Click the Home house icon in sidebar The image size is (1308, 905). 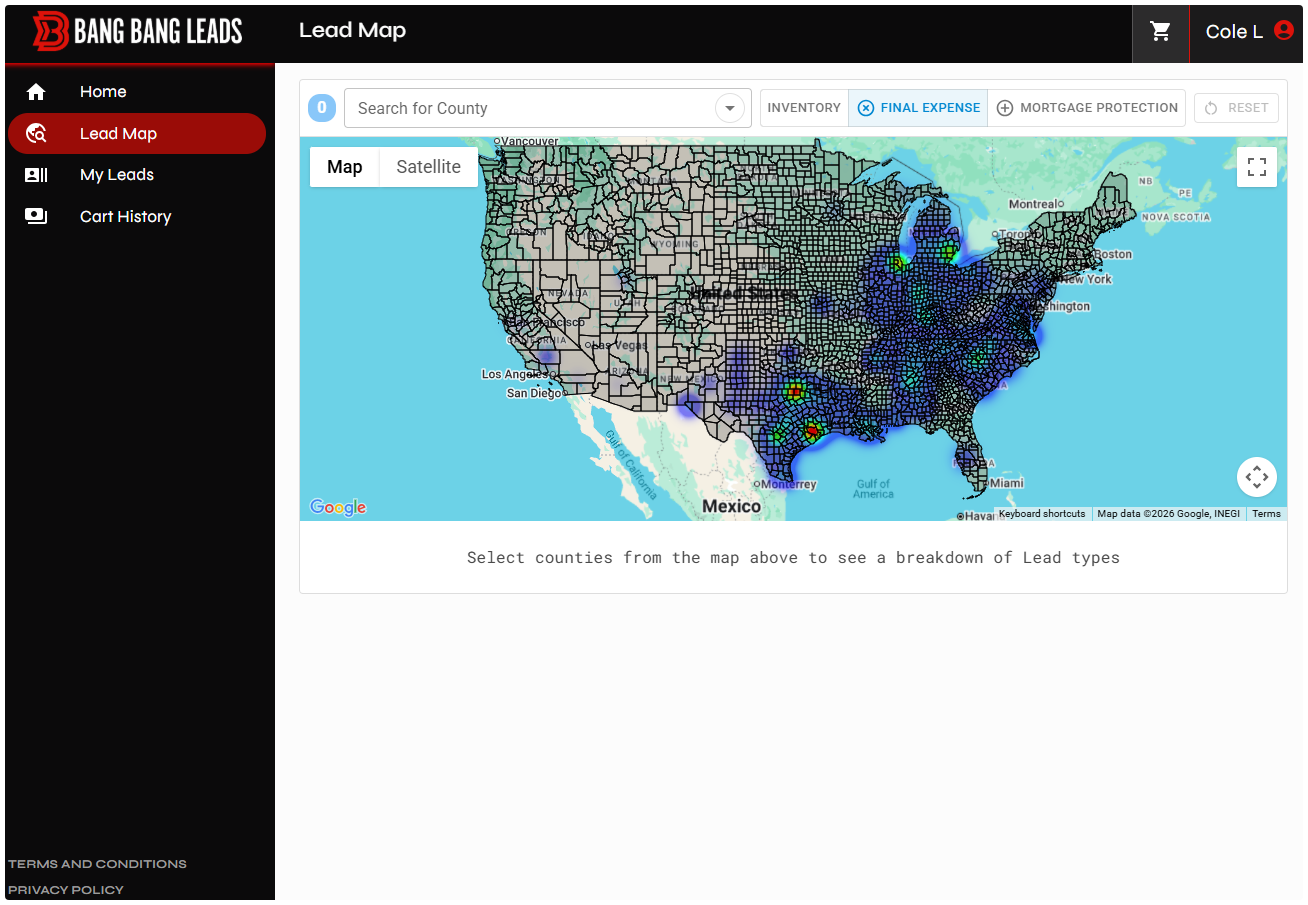point(36,92)
